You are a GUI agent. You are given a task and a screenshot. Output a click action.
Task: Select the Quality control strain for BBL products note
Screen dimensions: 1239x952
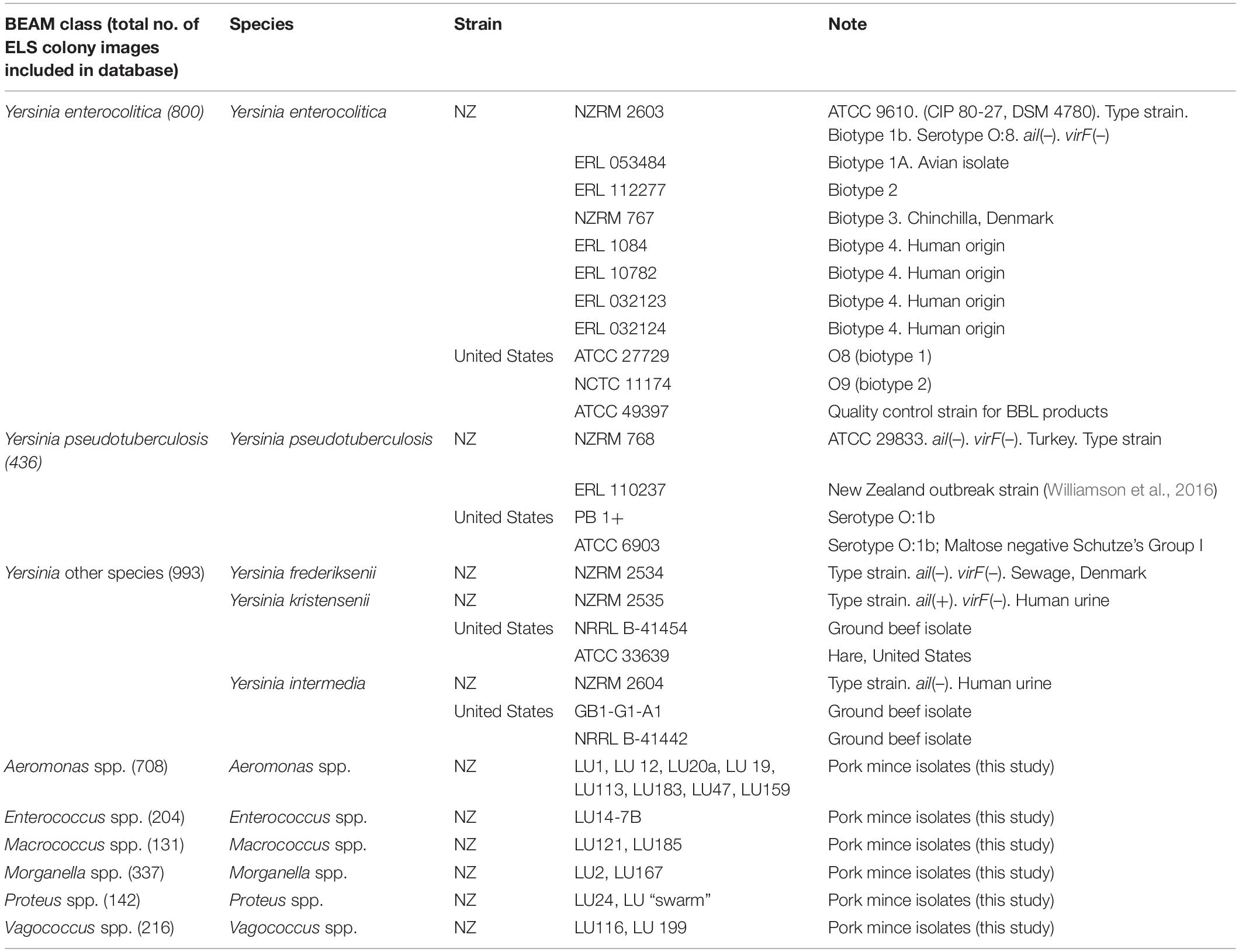[x=968, y=411]
